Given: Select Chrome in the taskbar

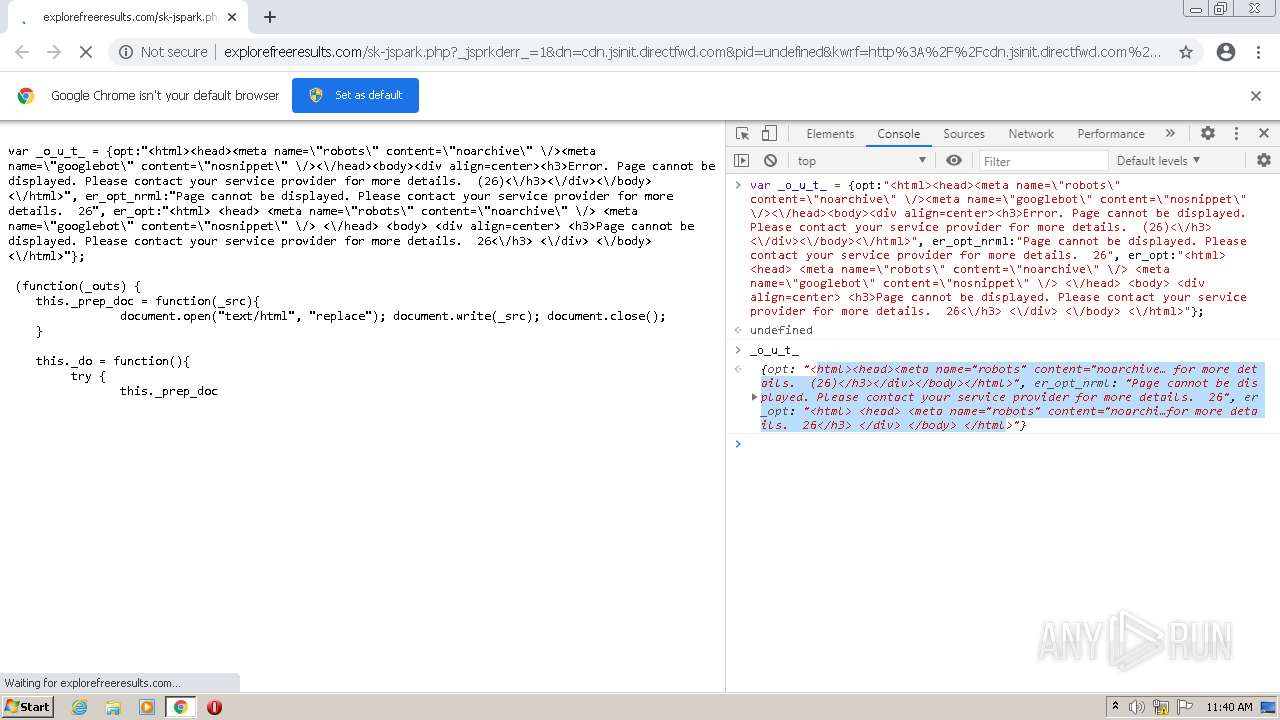Looking at the screenshot, I should click(x=180, y=707).
